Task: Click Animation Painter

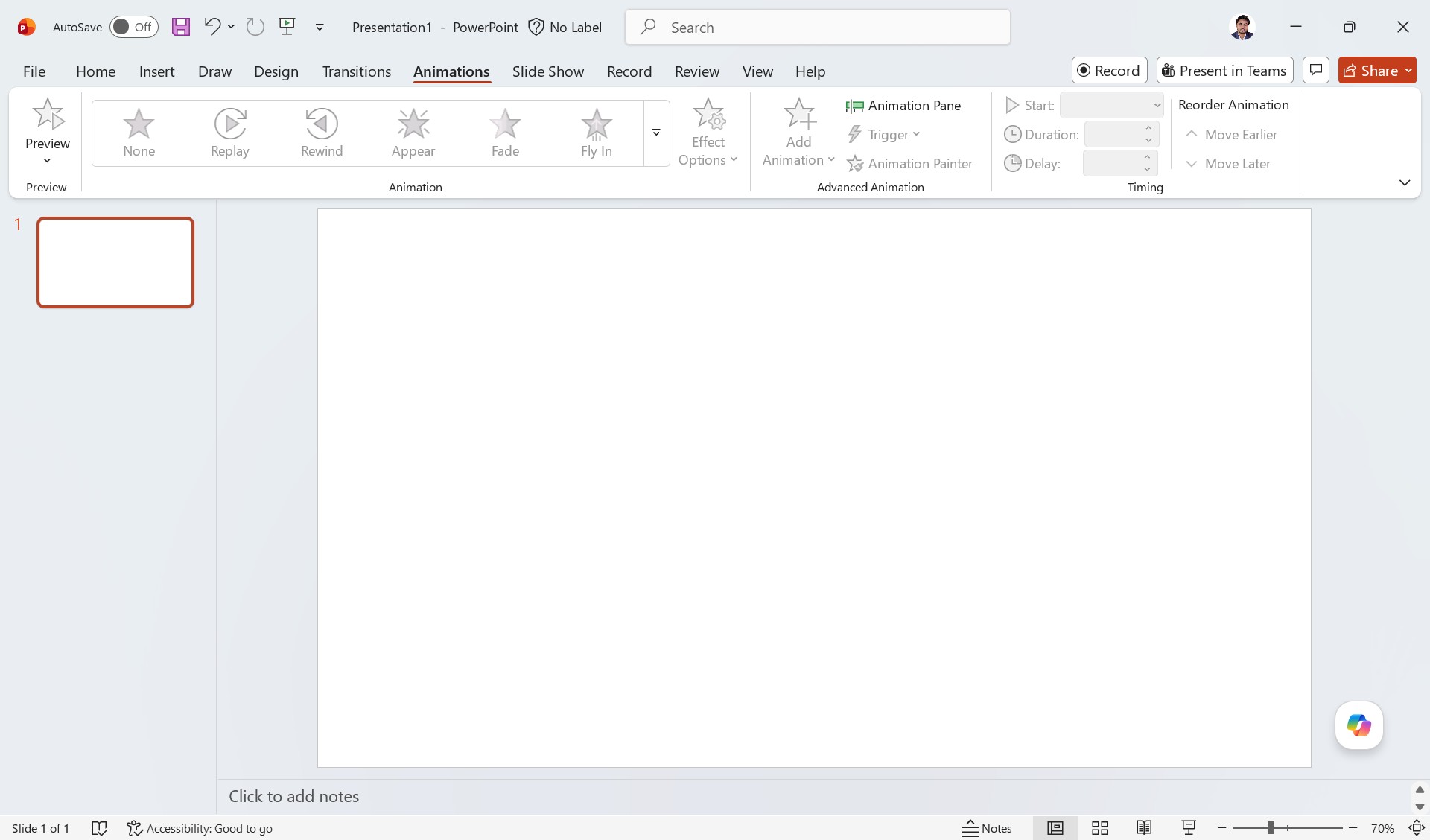Action: click(x=909, y=164)
